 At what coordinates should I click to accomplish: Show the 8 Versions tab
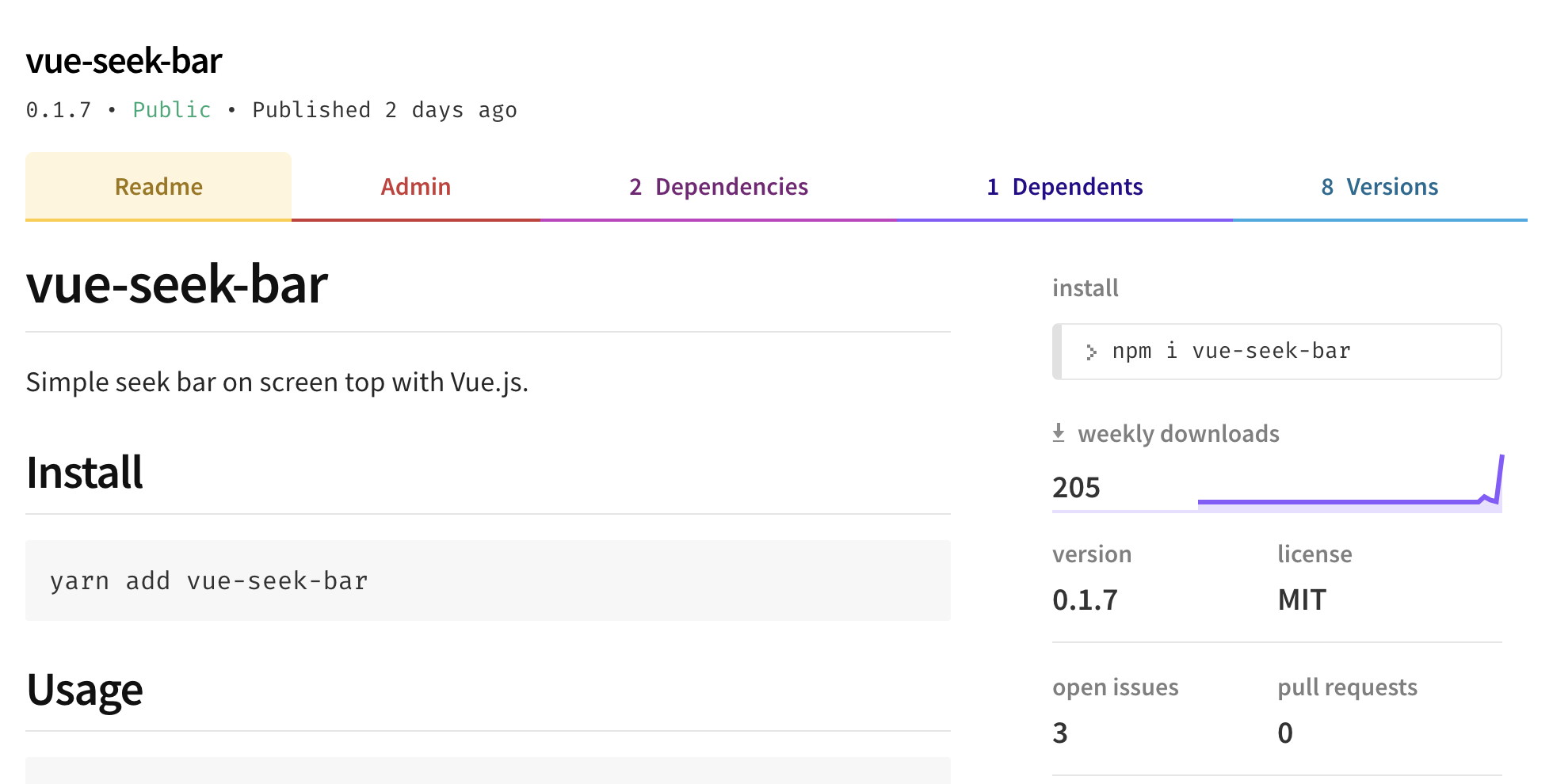point(1379,187)
